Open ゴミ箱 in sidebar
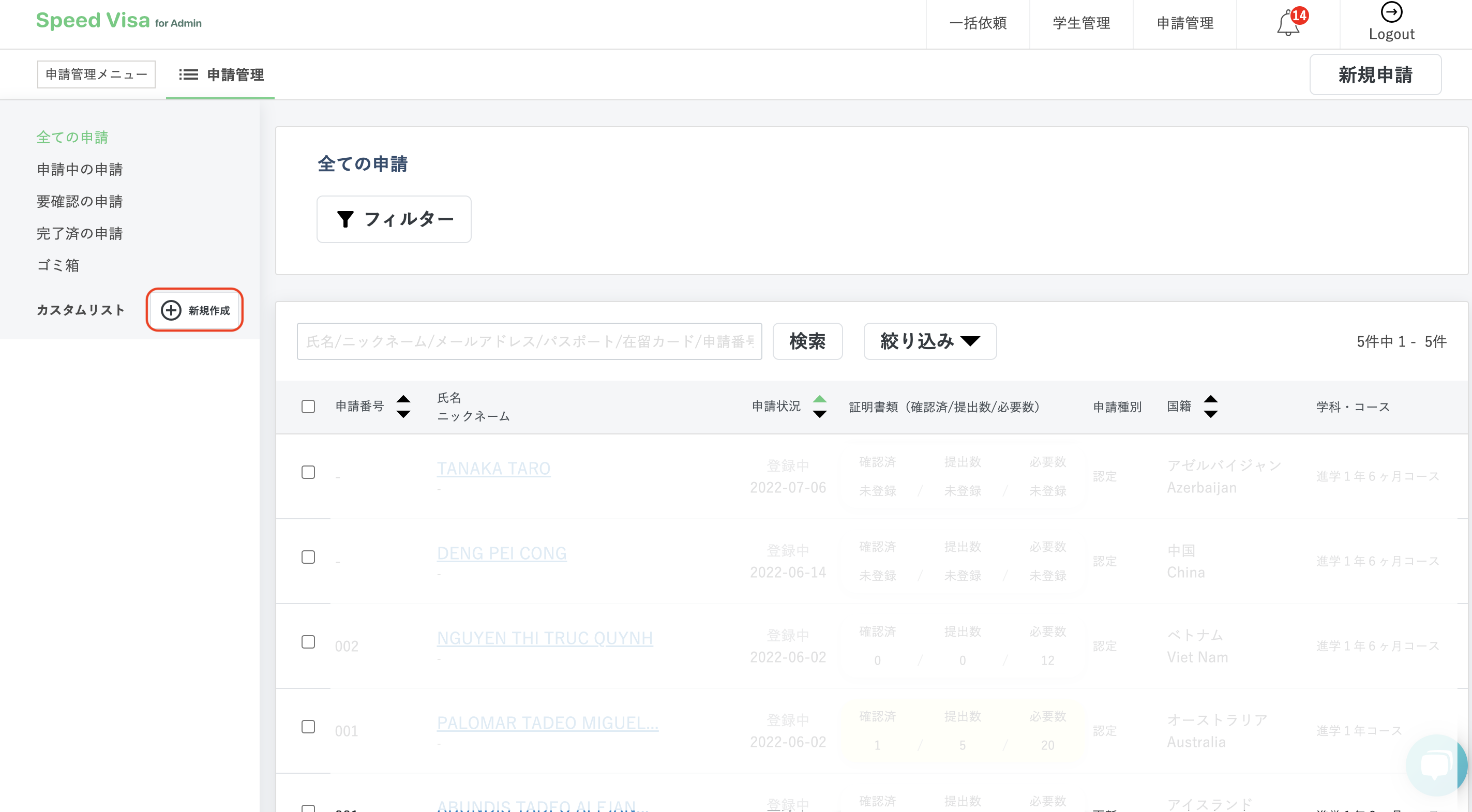 (x=58, y=265)
